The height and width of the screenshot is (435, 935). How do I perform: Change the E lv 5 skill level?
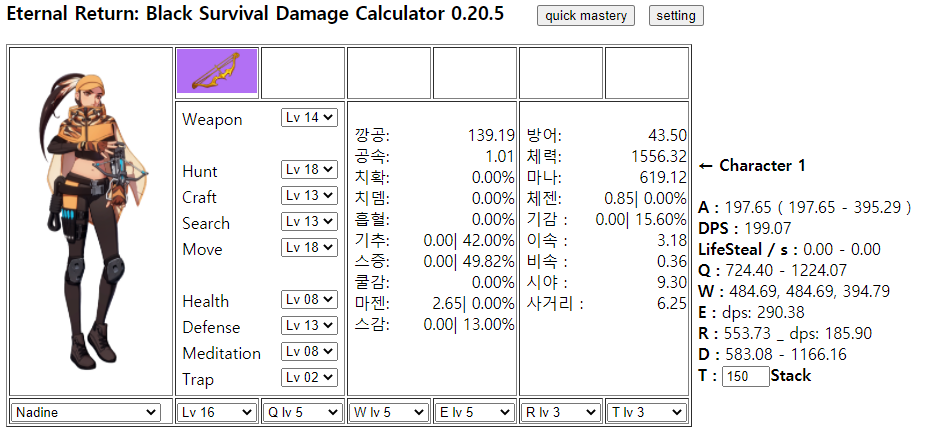pyautogui.click(x=475, y=412)
